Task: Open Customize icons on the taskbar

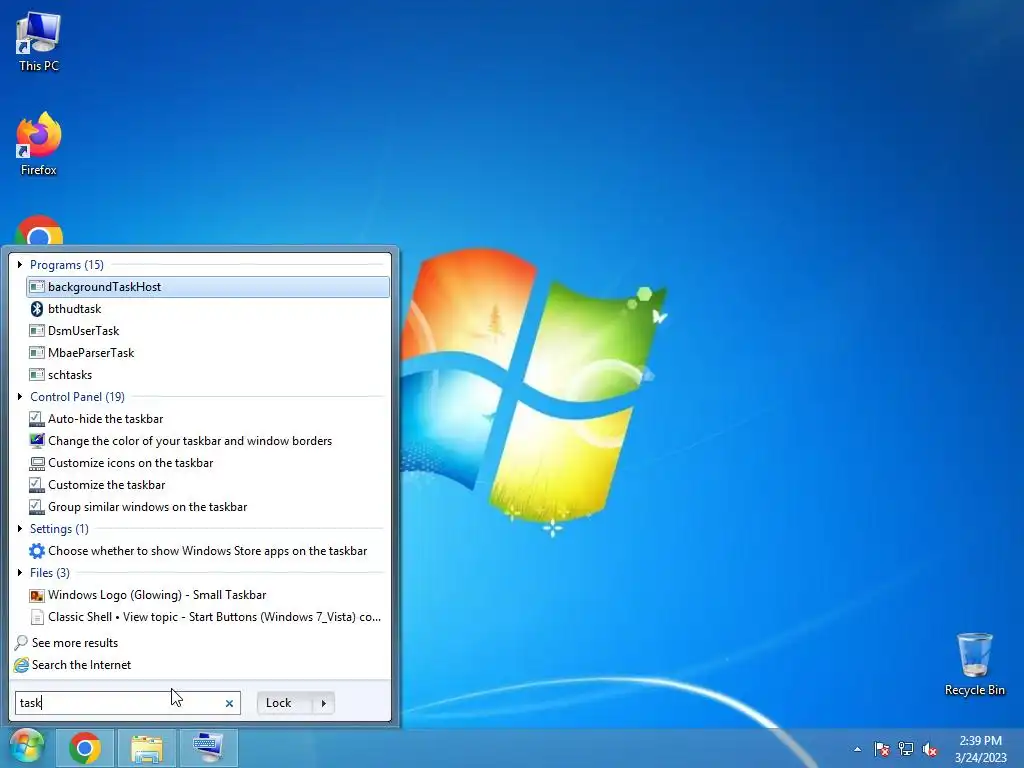Action: (x=208, y=462)
